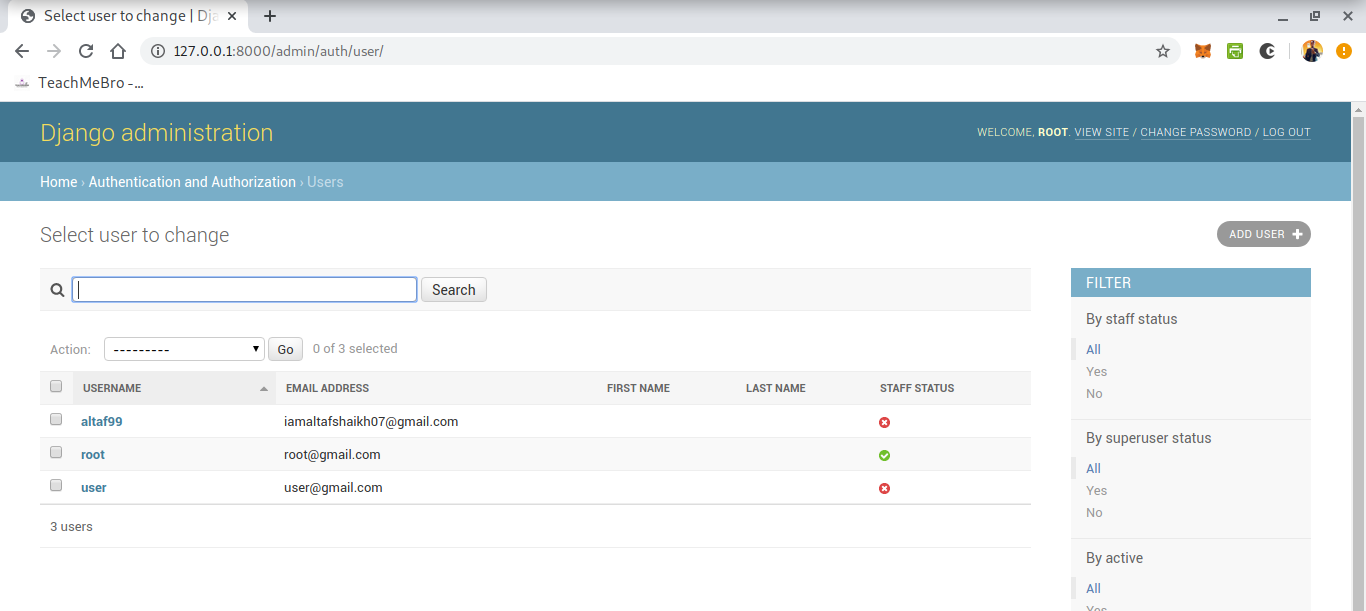Click email user@gmail.com
The height and width of the screenshot is (611, 1366).
pyautogui.click(x=333, y=488)
